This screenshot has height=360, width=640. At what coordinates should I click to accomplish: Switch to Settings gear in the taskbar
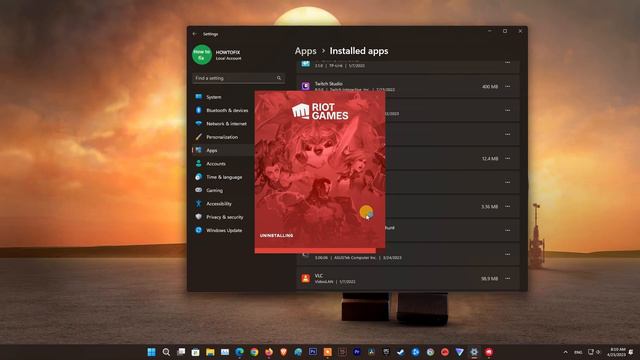point(474,352)
